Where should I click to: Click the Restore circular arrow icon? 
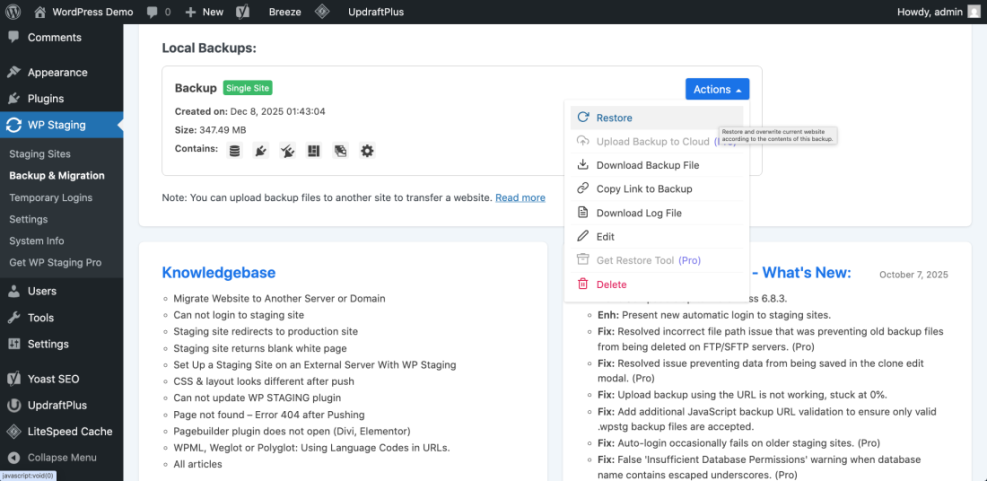[x=584, y=117]
